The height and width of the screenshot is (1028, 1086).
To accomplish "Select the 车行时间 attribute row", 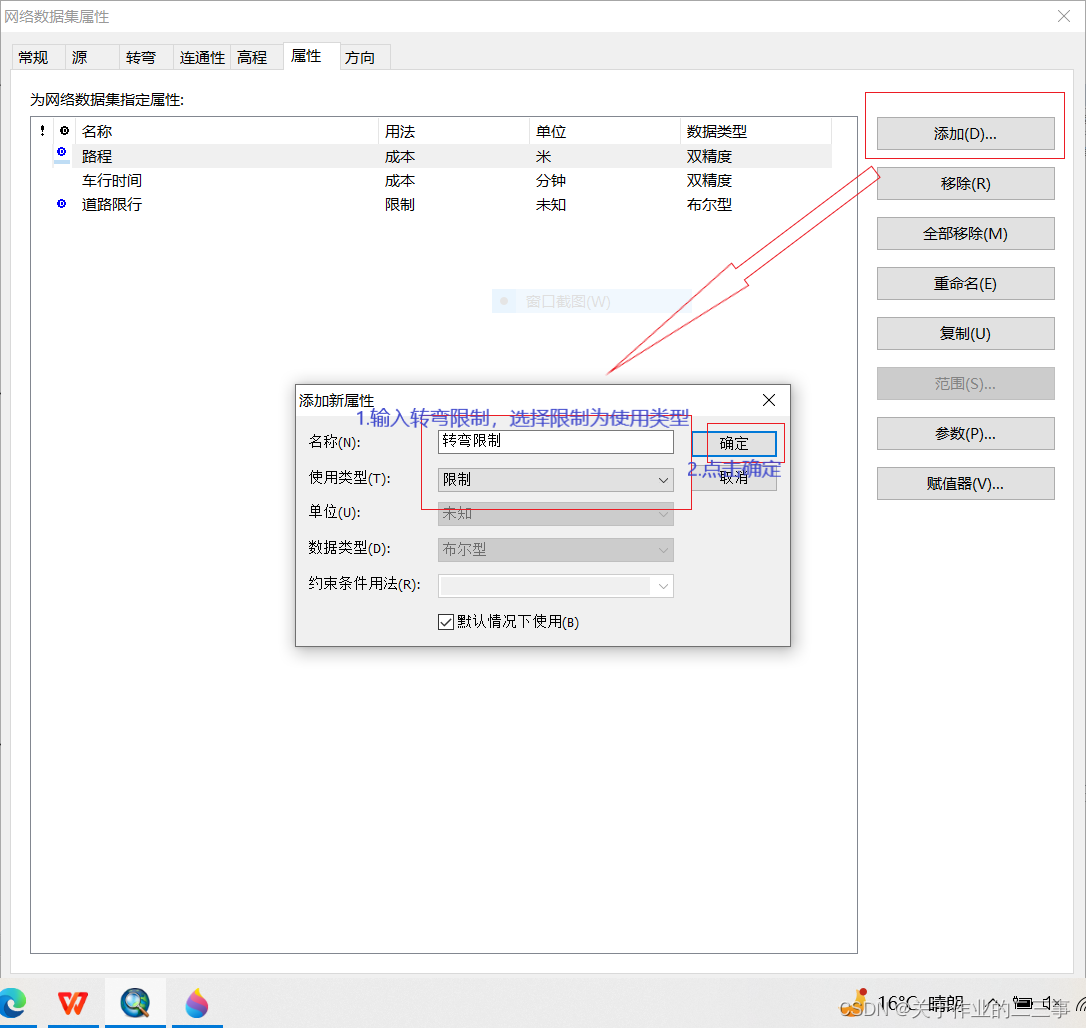I will [x=443, y=180].
